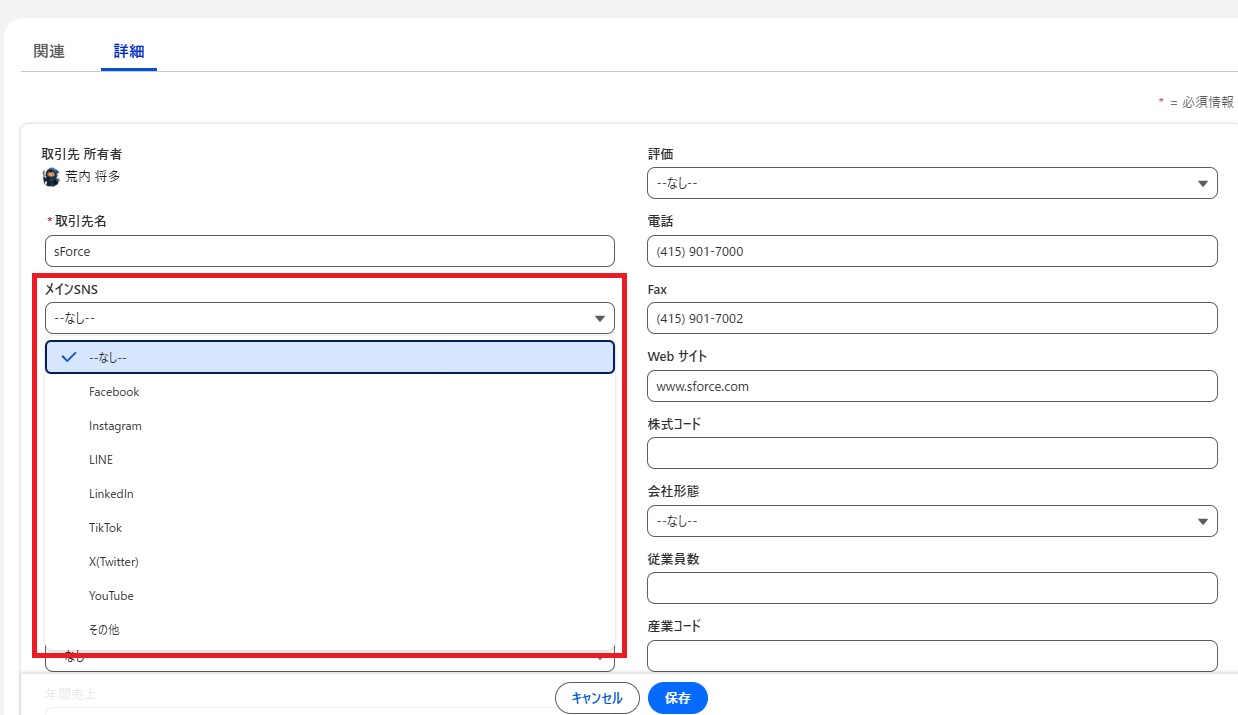Select その他 option in the list
The image size is (1238, 715).
104,630
